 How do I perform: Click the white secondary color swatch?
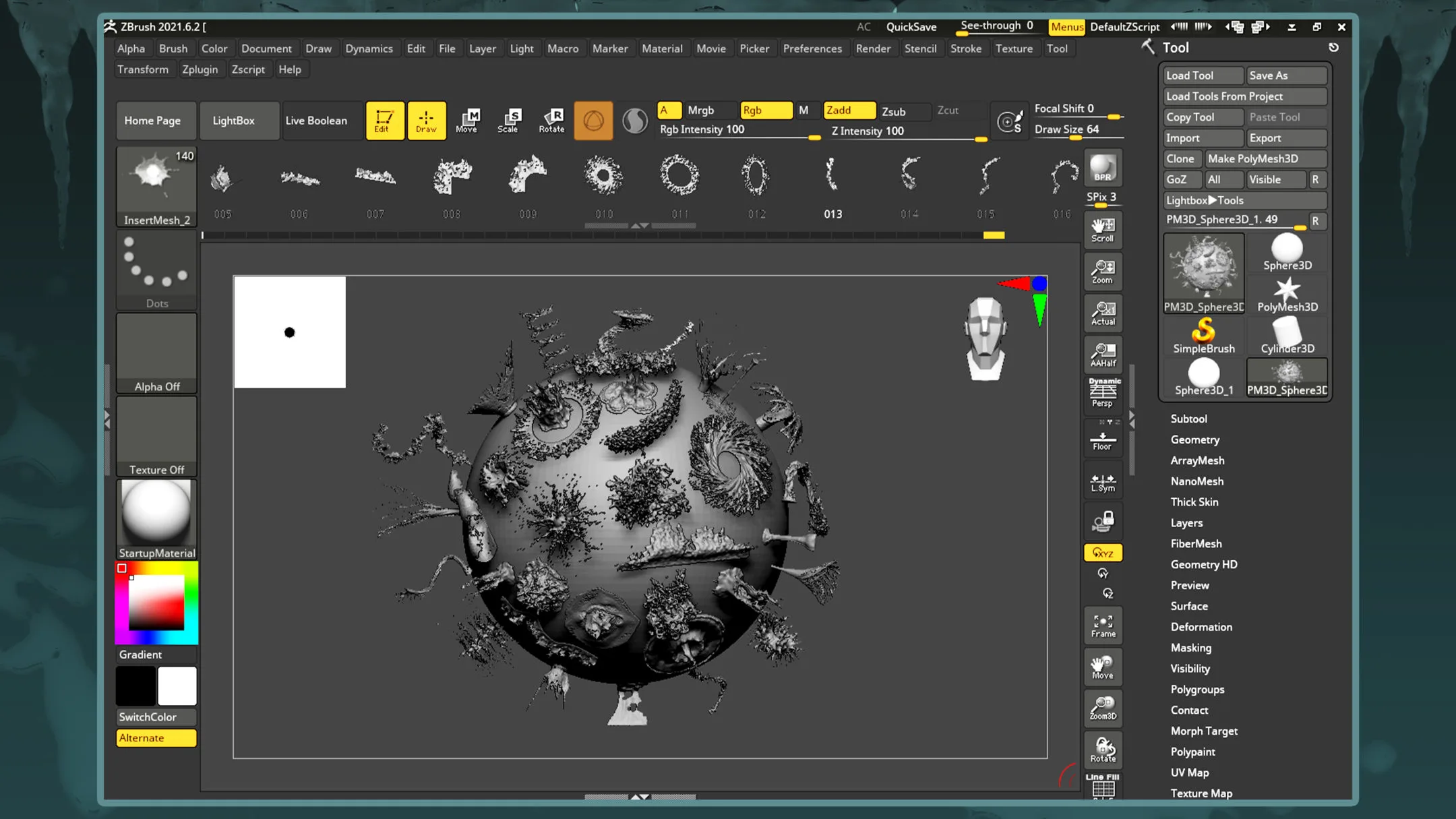[x=177, y=686]
